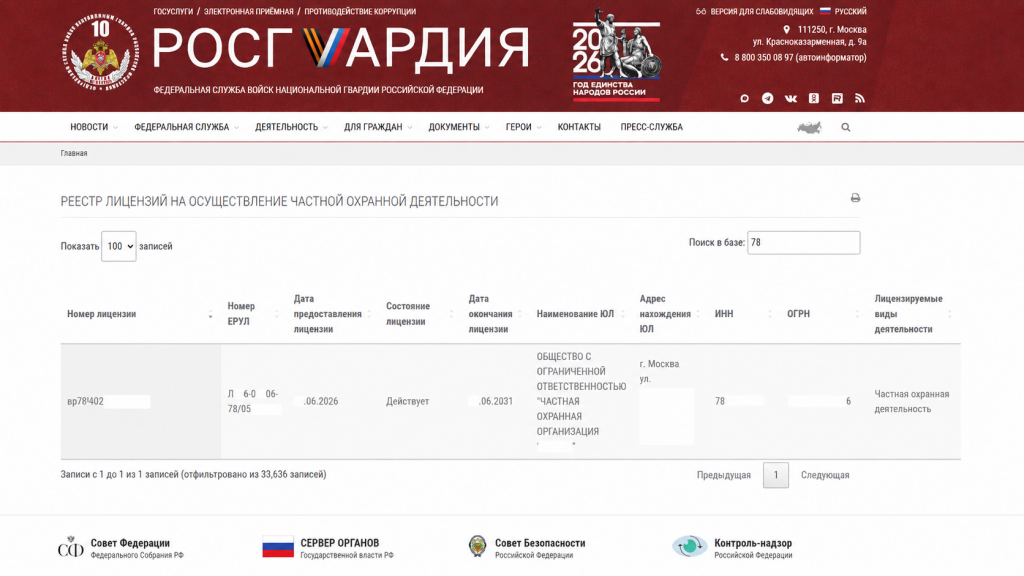This screenshot has height=576, width=1024.
Task: Open the Электронная приёмная link
Action: point(248,12)
